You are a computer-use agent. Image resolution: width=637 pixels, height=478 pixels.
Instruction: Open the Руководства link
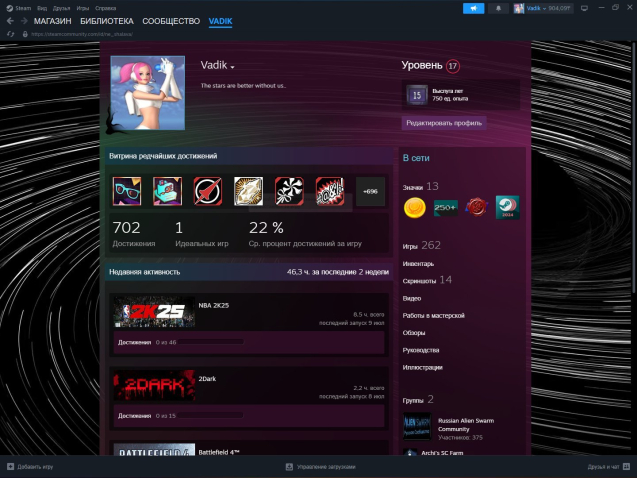[x=420, y=350]
